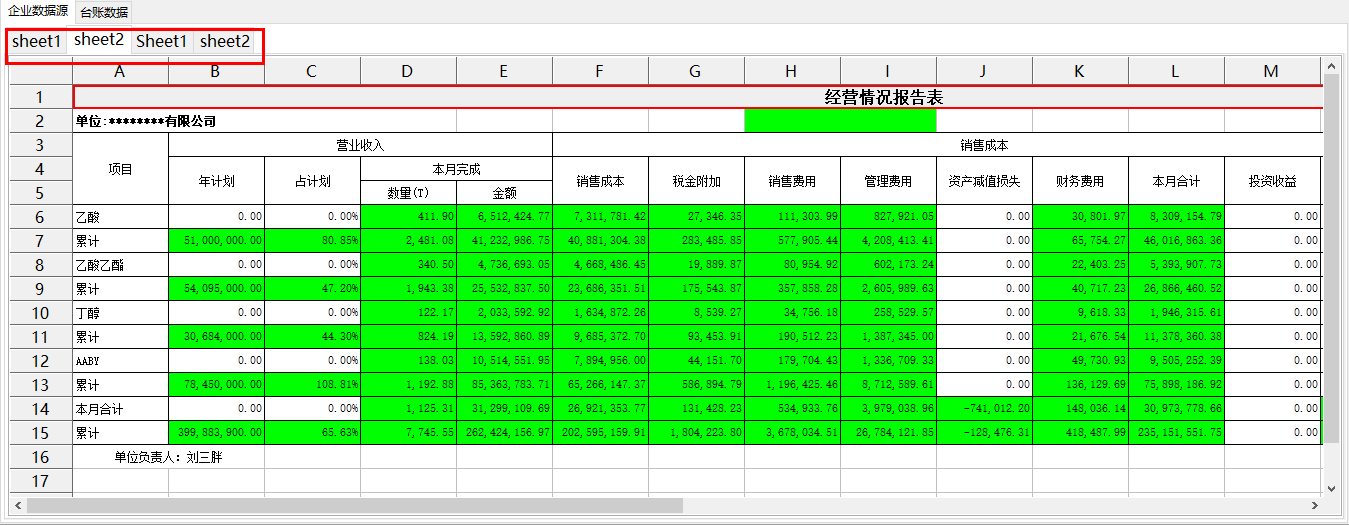
Task: Open the 台账数据 tab
Action: [104, 12]
